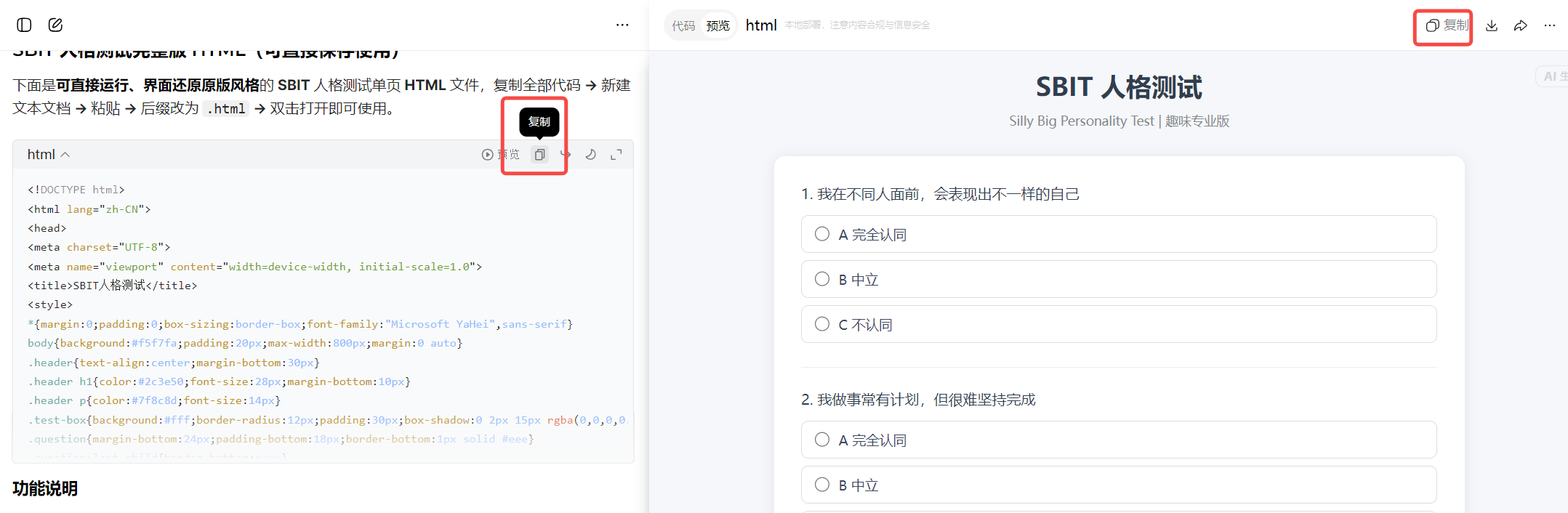Toggle word wrap in the code block
The height and width of the screenshot is (513, 1568).
point(566,154)
